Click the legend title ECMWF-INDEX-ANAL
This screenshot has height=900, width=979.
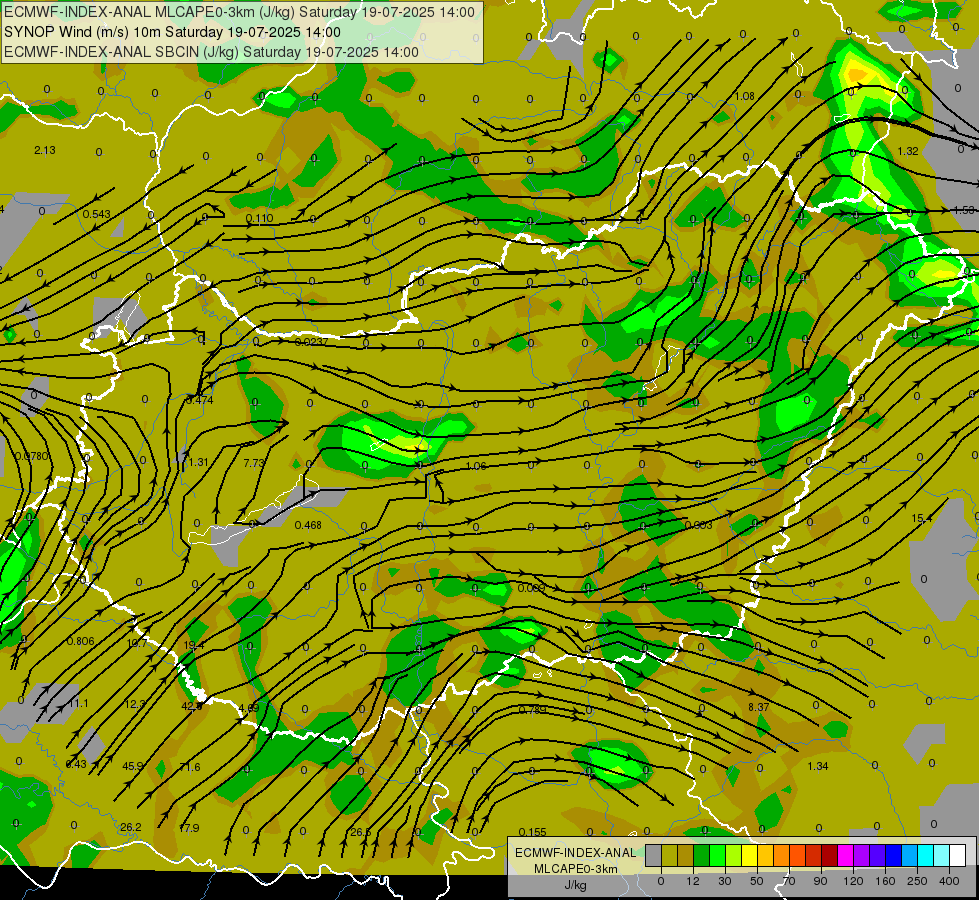pos(575,853)
